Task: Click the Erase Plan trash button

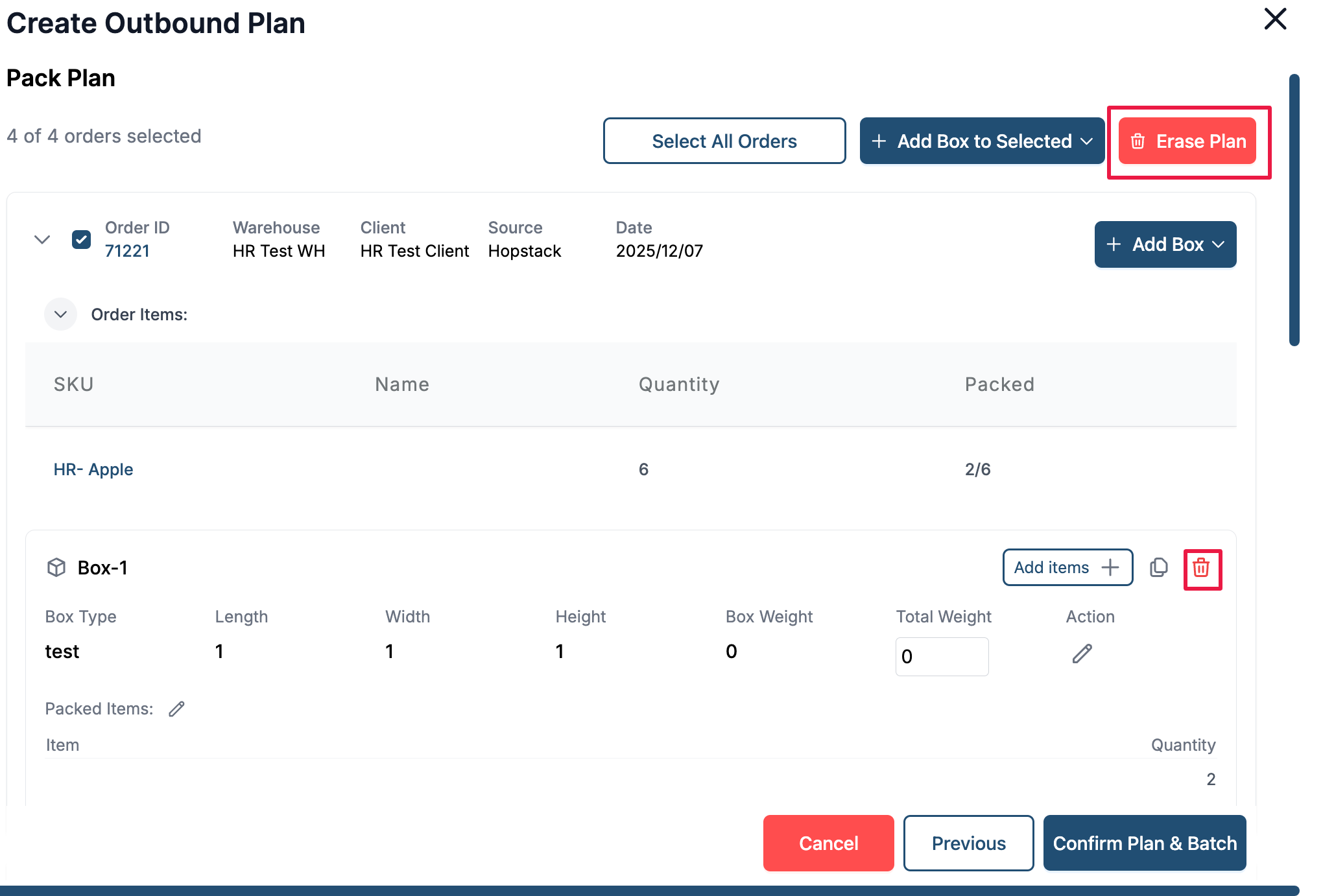Action: [x=1187, y=141]
